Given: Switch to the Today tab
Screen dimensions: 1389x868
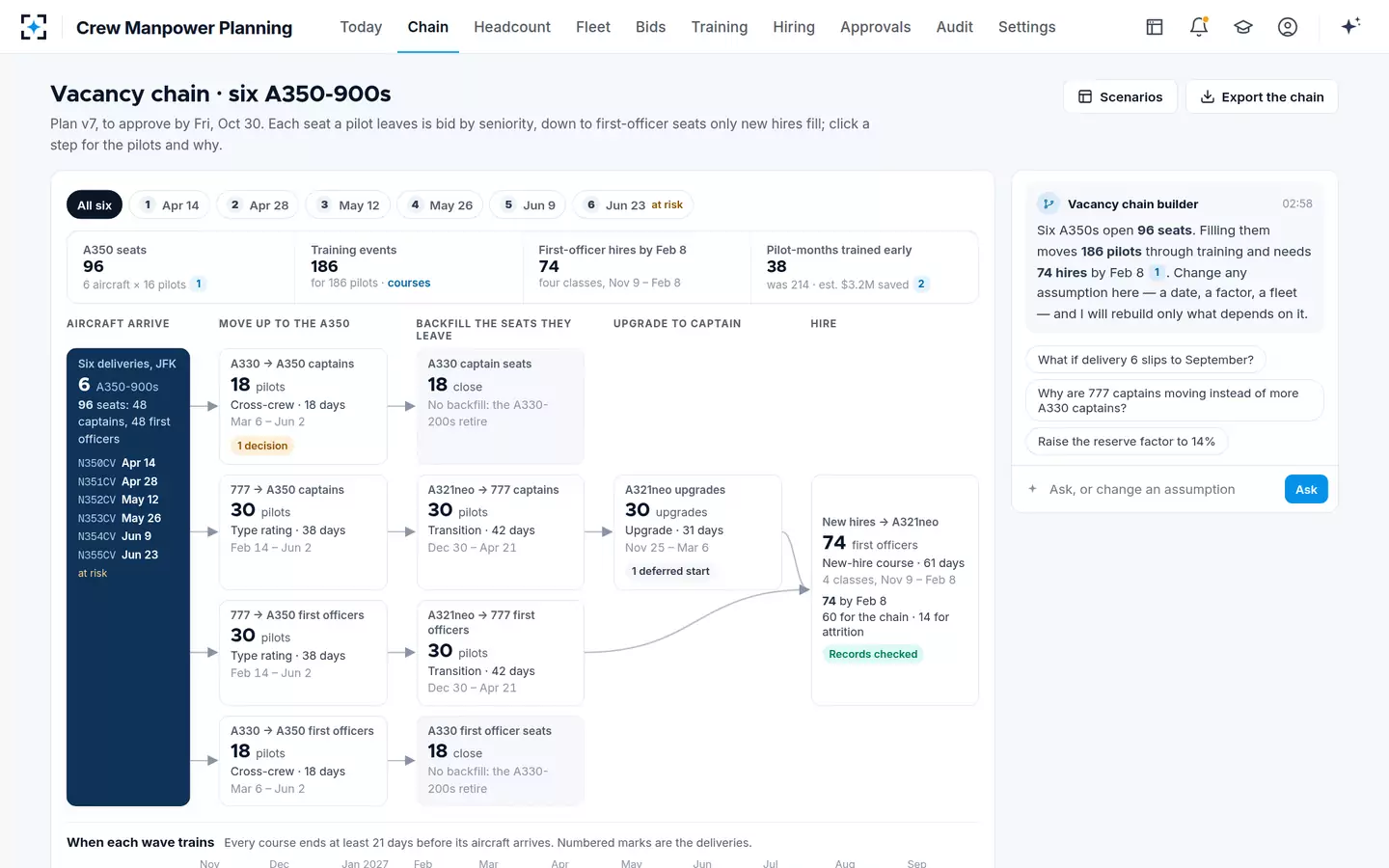Looking at the screenshot, I should click(x=361, y=27).
